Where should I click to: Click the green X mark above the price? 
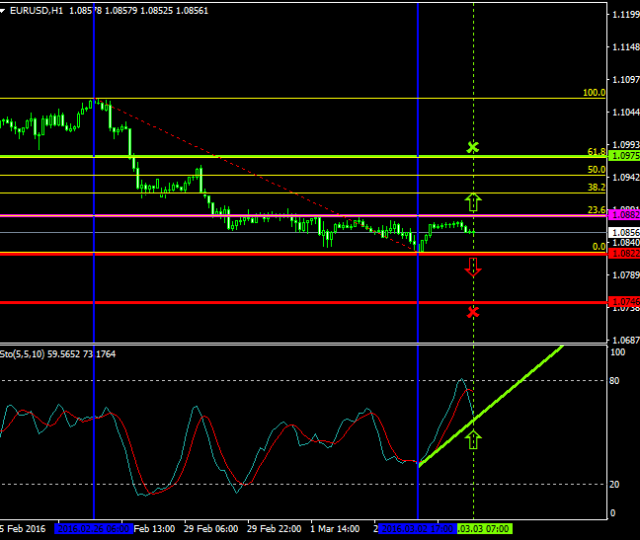tap(473, 148)
